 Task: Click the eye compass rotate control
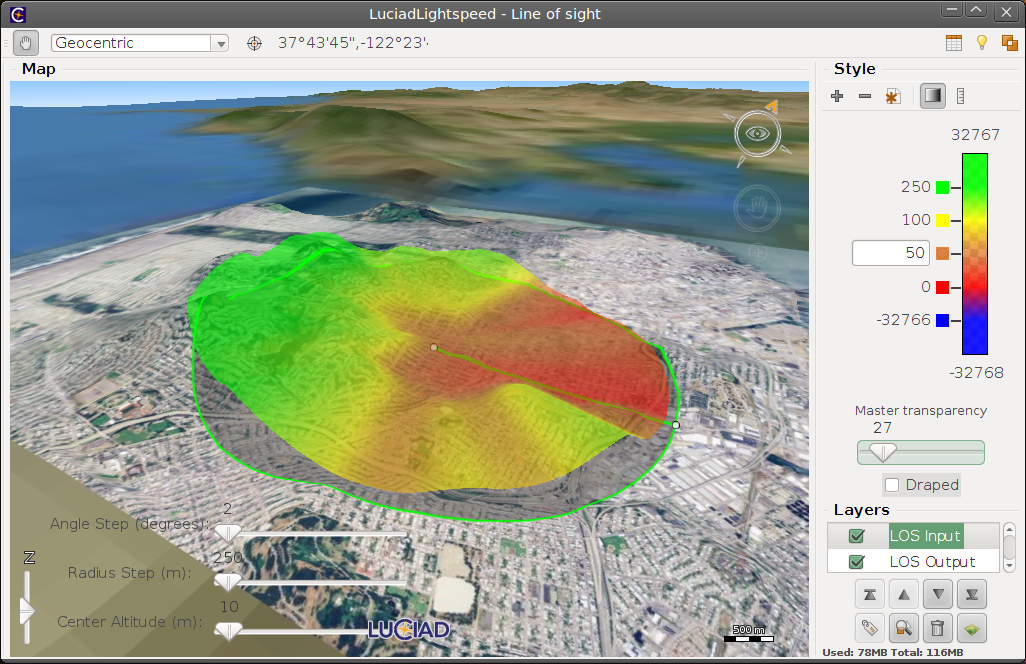tap(758, 134)
